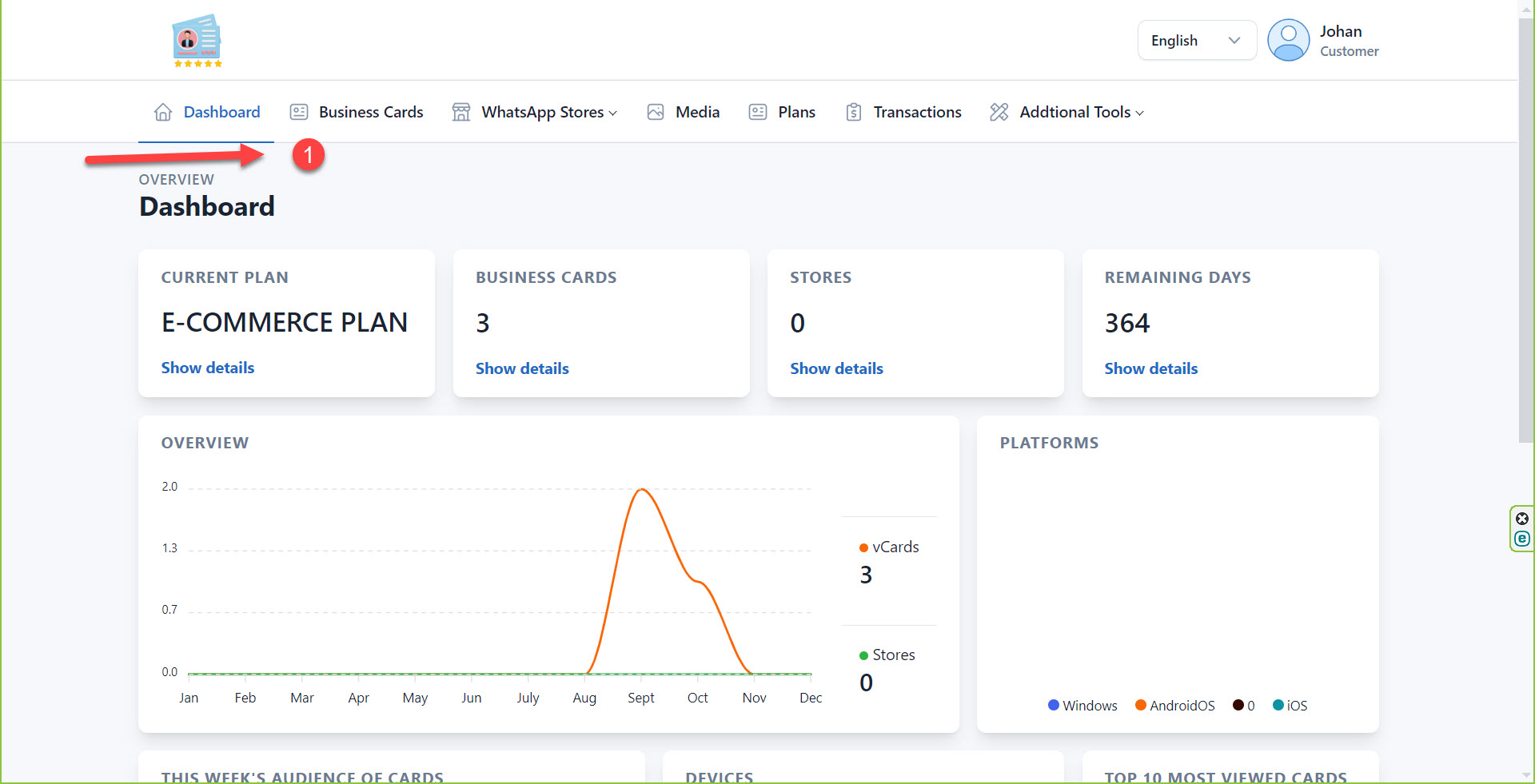Click the page vertical scrollbar

tap(1525, 232)
